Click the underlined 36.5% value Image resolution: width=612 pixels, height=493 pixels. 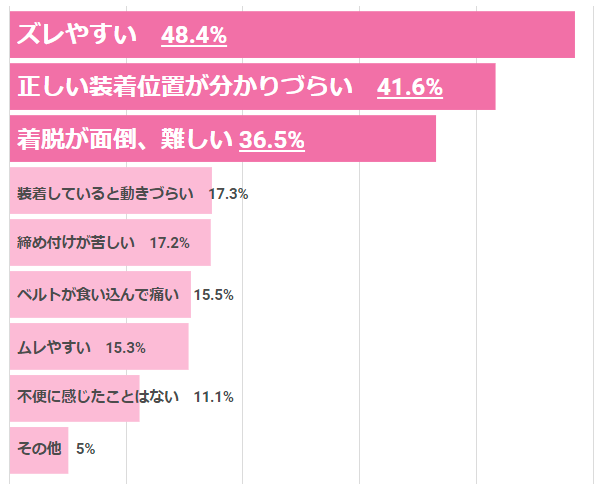click(x=272, y=140)
